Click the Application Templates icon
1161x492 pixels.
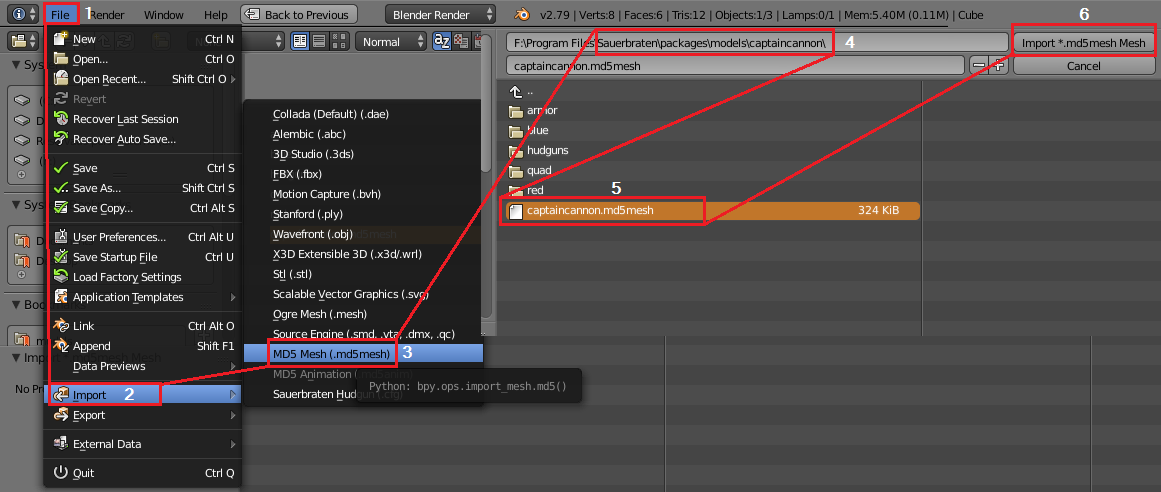[x=61, y=297]
